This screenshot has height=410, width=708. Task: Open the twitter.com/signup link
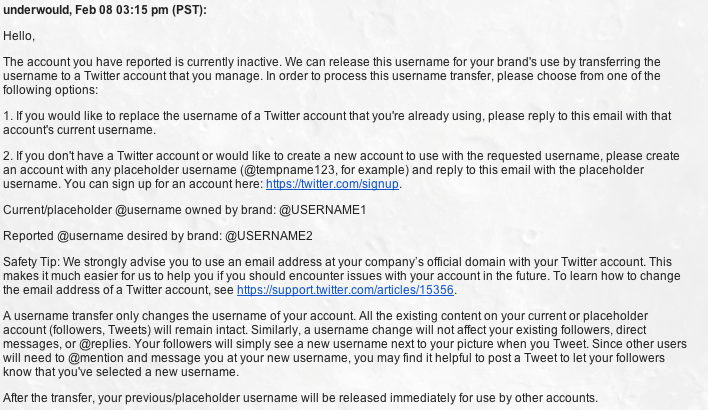click(332, 184)
